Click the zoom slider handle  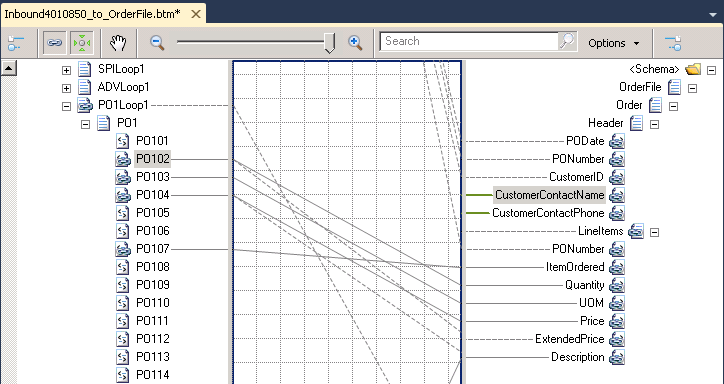point(329,43)
